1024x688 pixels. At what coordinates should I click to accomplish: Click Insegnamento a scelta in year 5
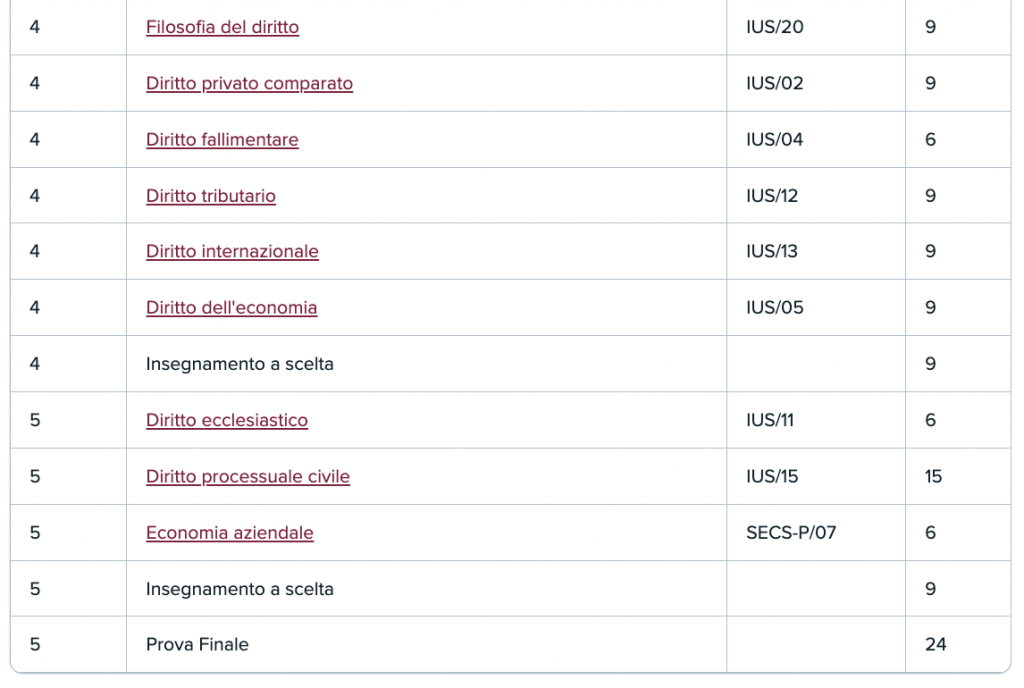pyautogui.click(x=240, y=589)
